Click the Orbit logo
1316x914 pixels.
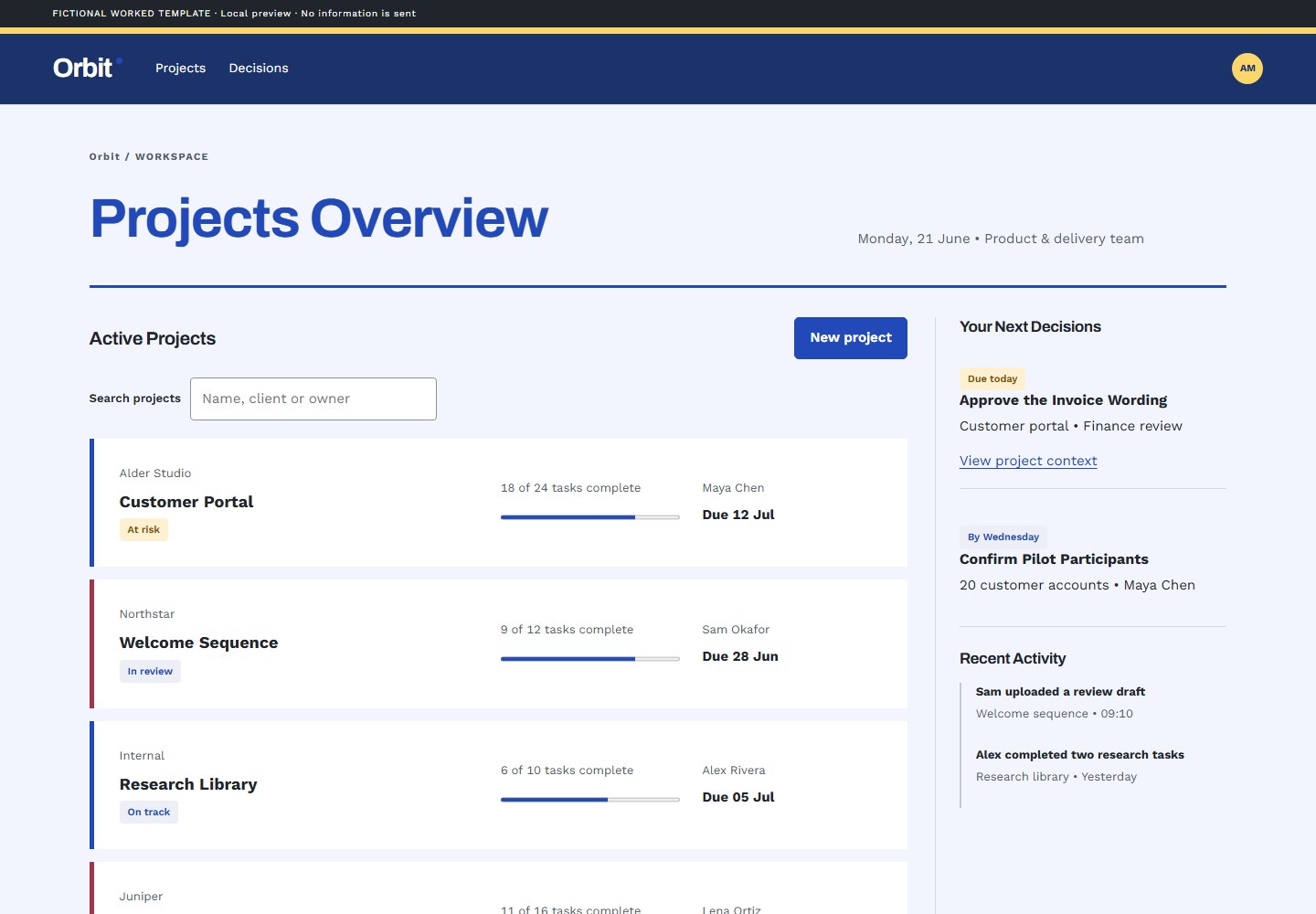[87, 68]
